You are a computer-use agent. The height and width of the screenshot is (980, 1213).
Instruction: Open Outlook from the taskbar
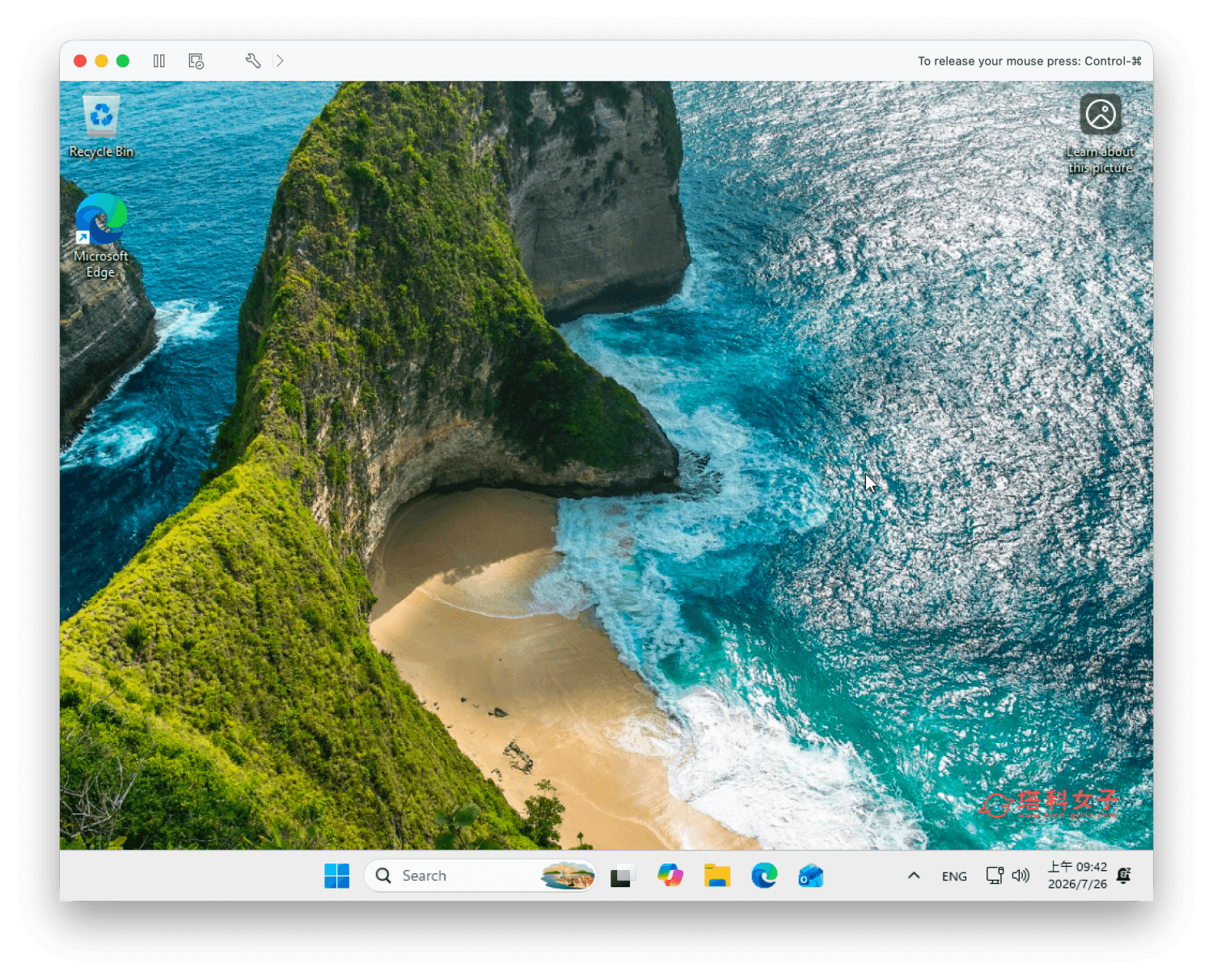click(811, 876)
